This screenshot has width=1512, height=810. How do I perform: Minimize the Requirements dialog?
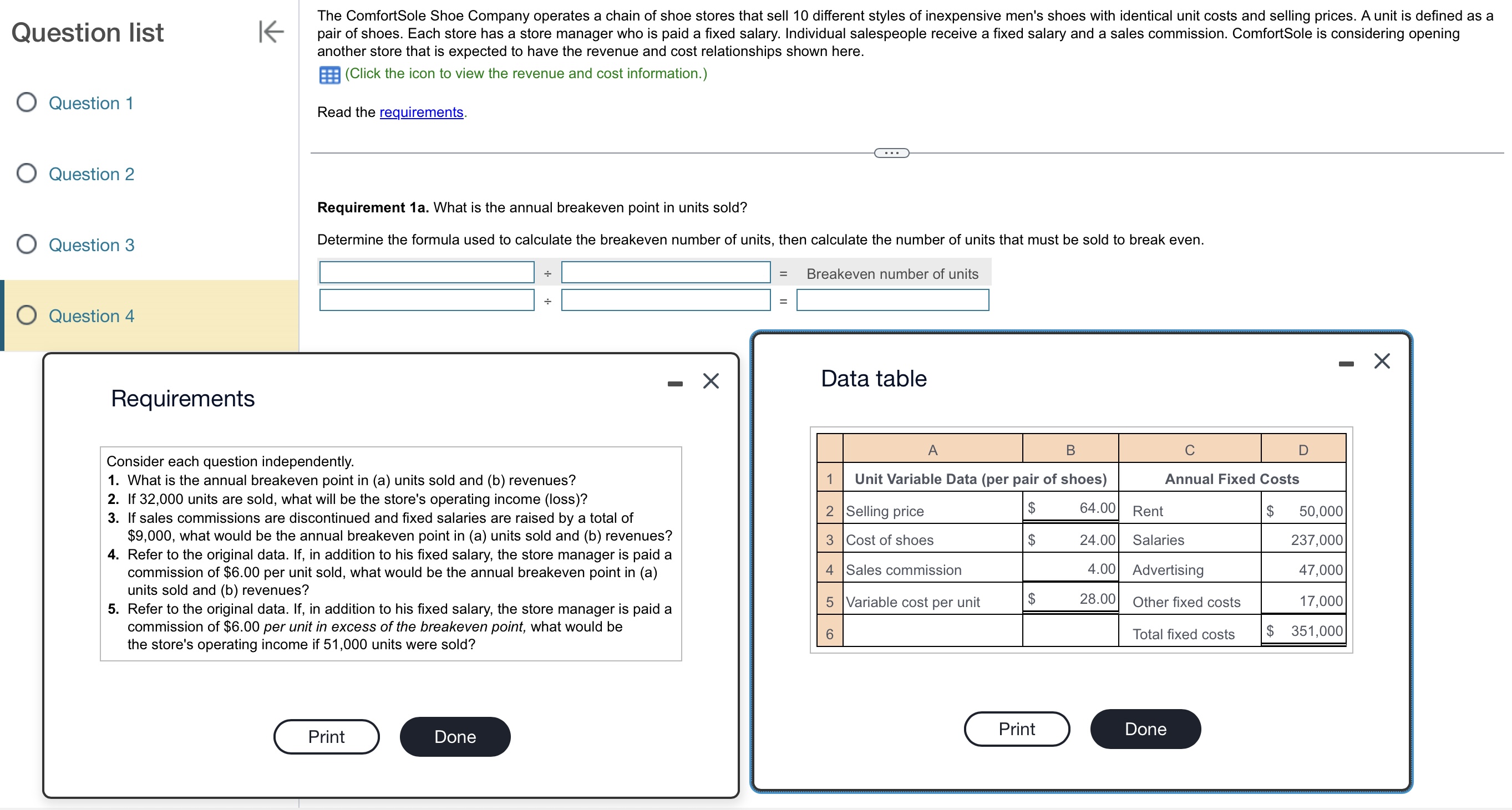[675, 383]
